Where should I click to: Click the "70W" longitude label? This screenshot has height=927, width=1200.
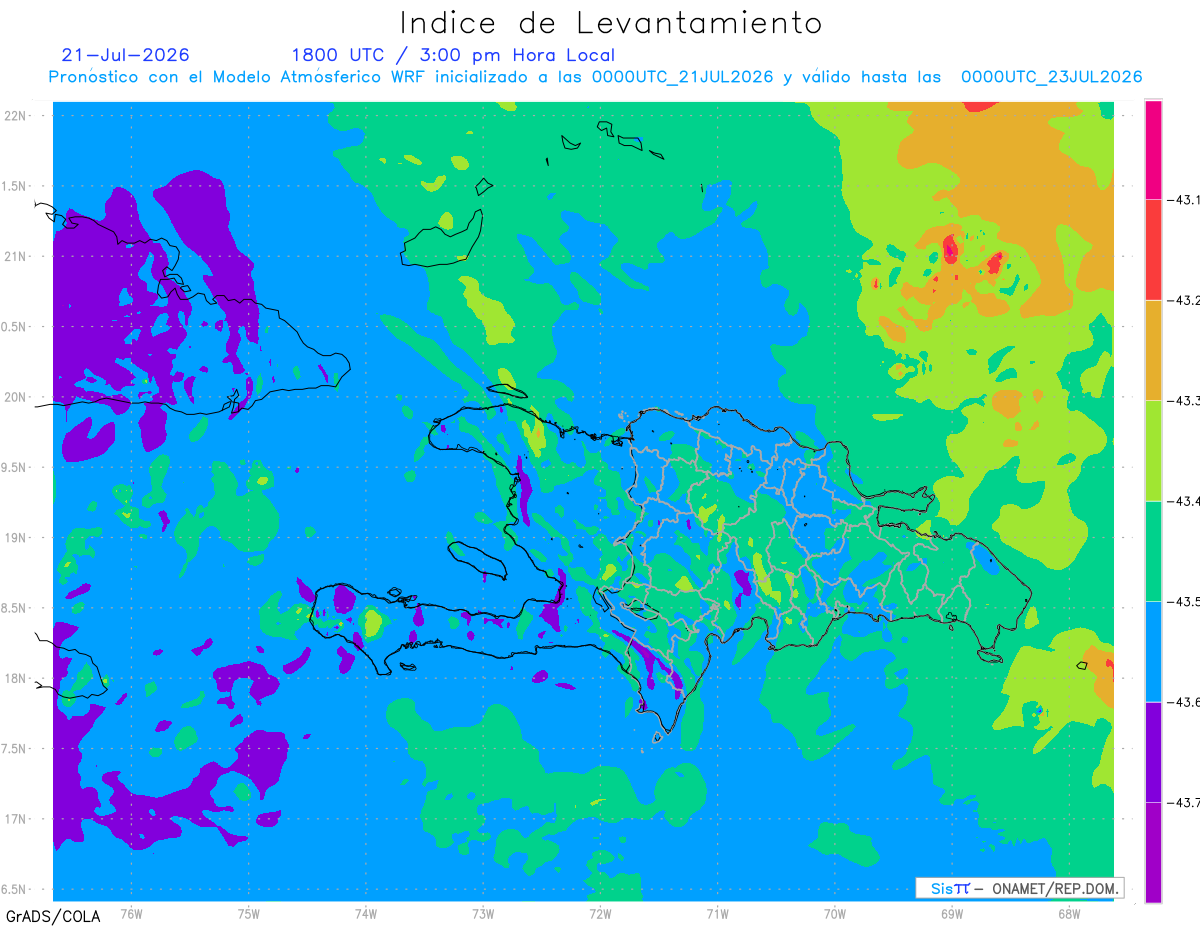coord(834,914)
